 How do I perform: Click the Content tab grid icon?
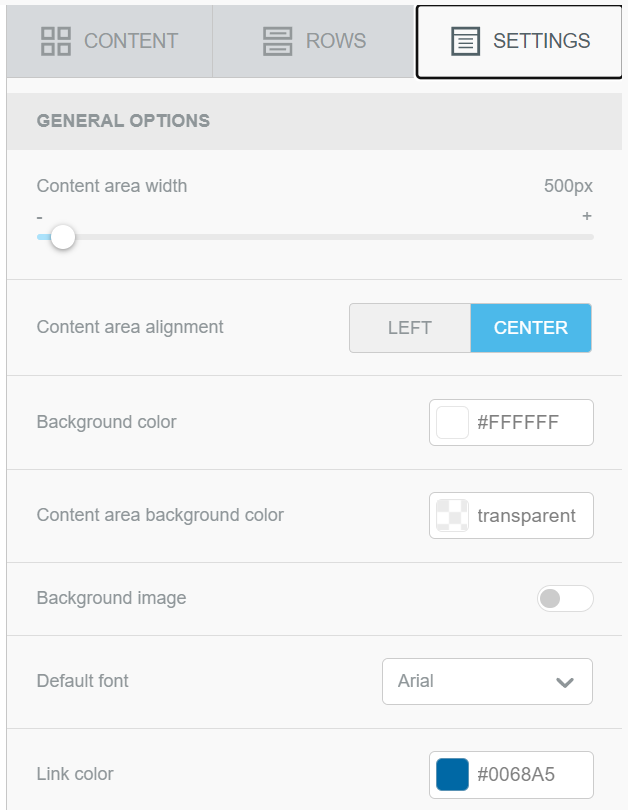pos(56,41)
